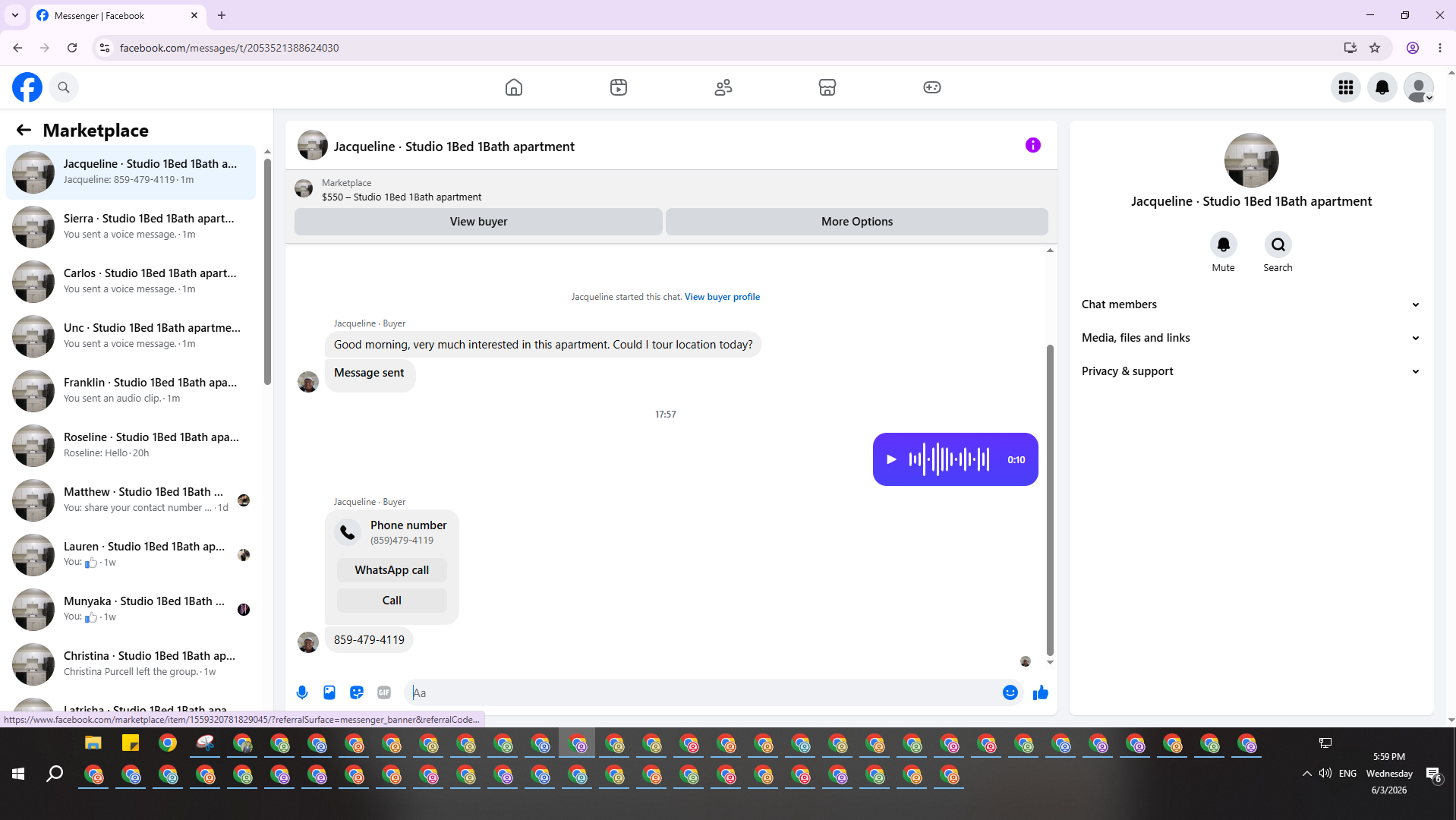Click the taskbar volume icon
This screenshot has width=1456, height=820.
(1325, 774)
